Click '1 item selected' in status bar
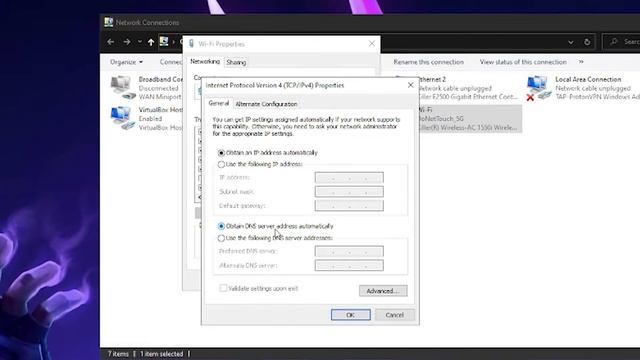The image size is (640, 360). click(x=161, y=354)
